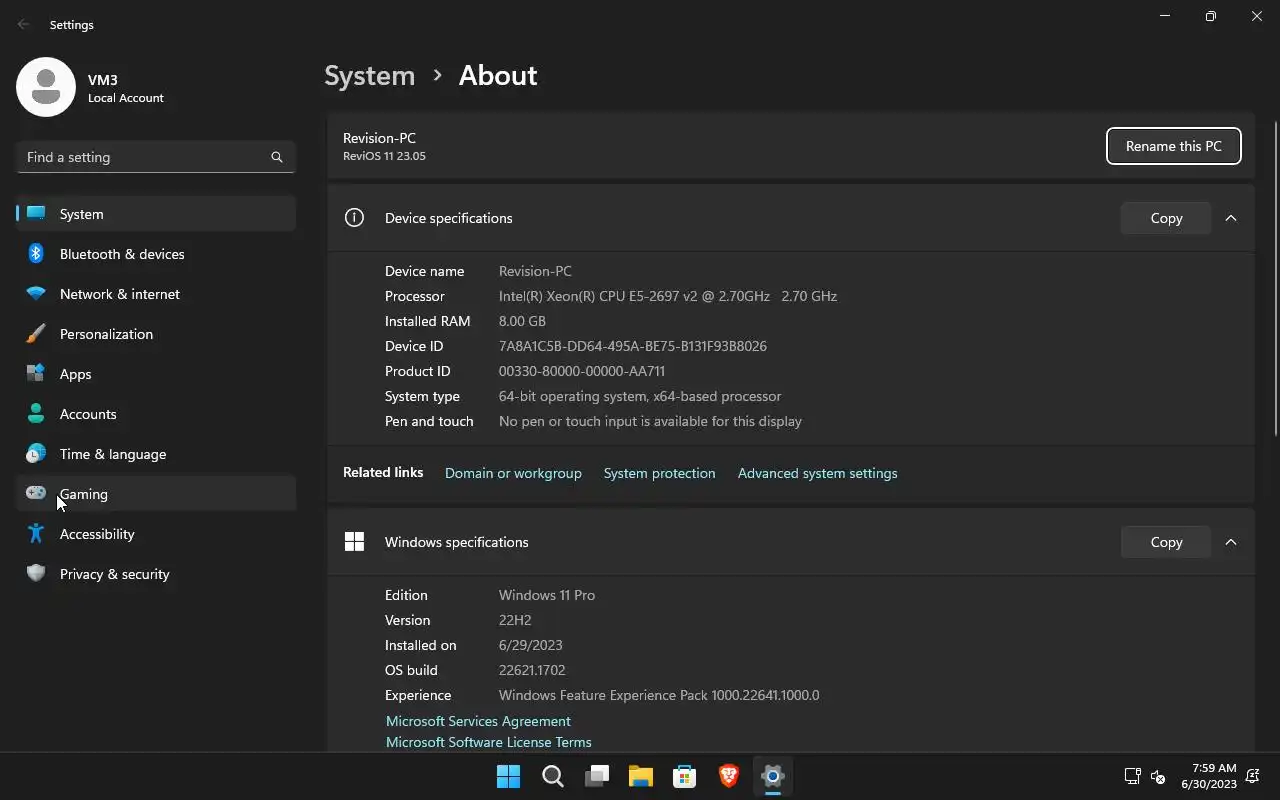
Task: Select the Apps category
Action: pos(156,374)
